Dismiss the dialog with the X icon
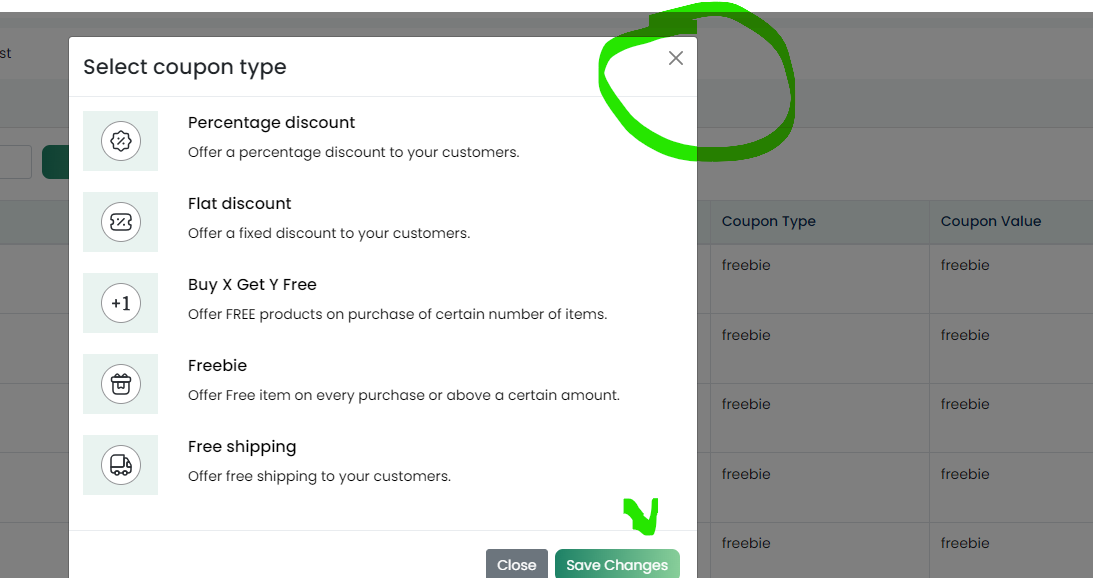This screenshot has width=1093, height=578. click(675, 58)
